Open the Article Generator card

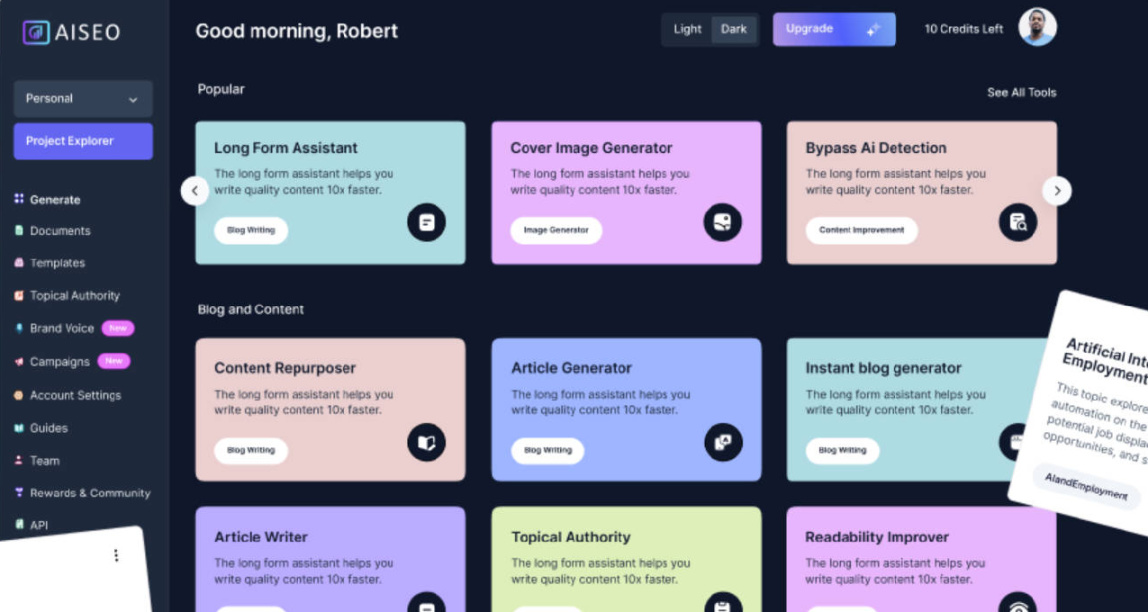click(x=626, y=409)
